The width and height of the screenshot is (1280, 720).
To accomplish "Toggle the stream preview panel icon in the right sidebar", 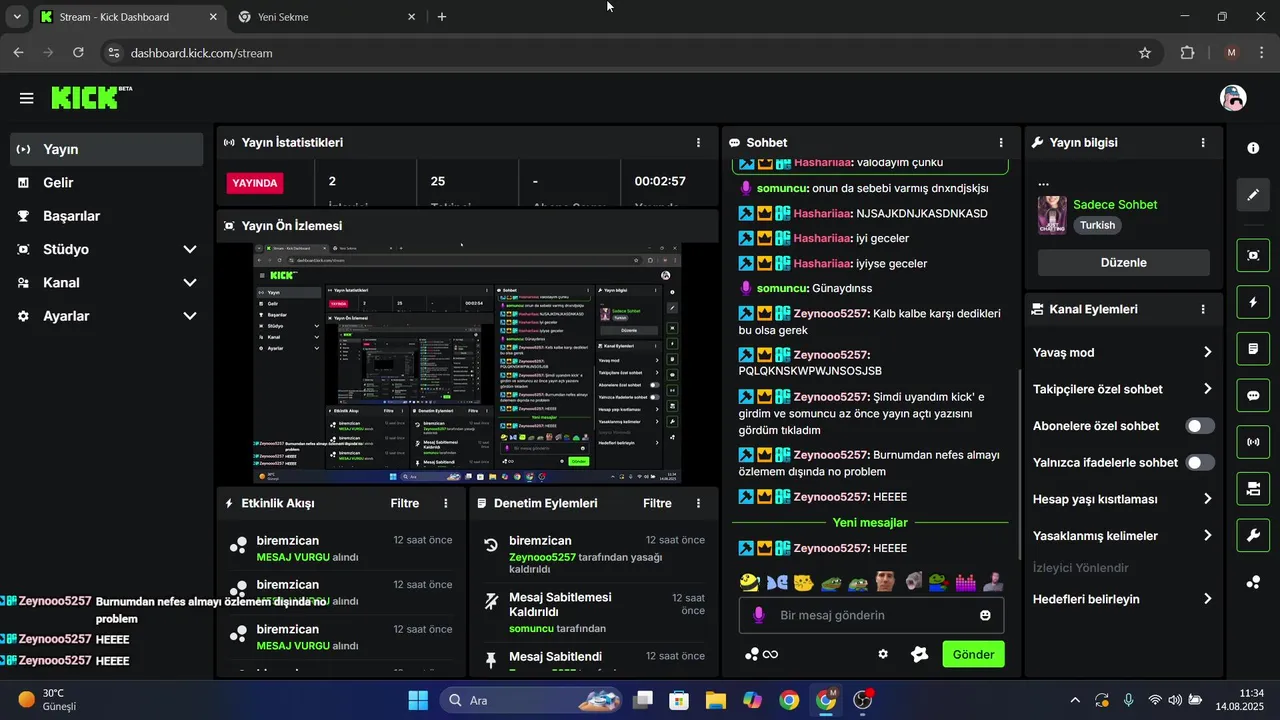I will click(x=1253, y=255).
